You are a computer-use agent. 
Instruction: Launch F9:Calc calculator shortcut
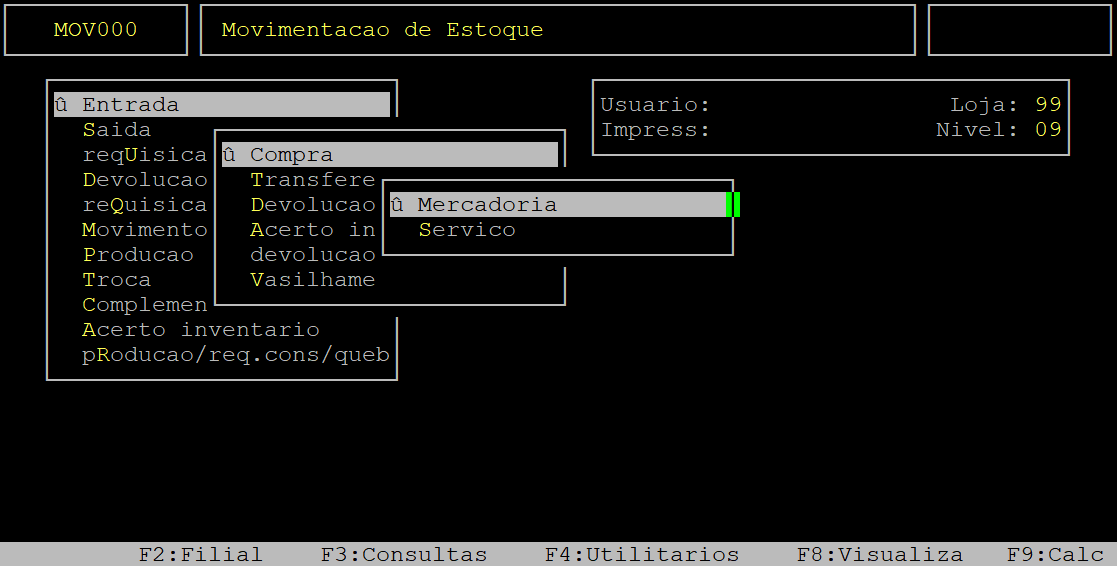(1055, 554)
